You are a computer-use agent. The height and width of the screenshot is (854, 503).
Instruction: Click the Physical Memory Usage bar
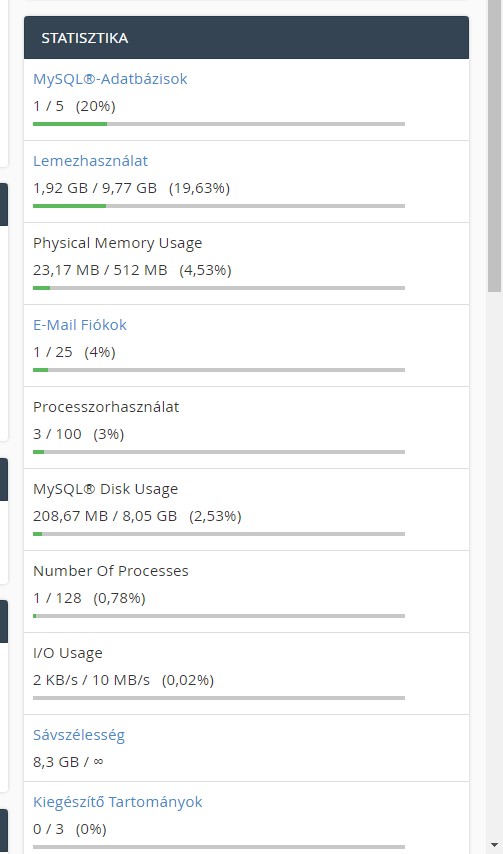coord(219,288)
